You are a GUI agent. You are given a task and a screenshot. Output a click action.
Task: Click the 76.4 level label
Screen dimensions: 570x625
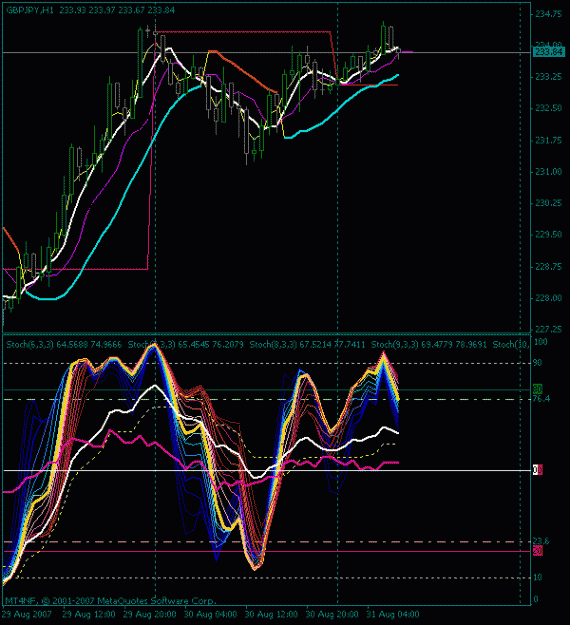pyautogui.click(x=541, y=399)
